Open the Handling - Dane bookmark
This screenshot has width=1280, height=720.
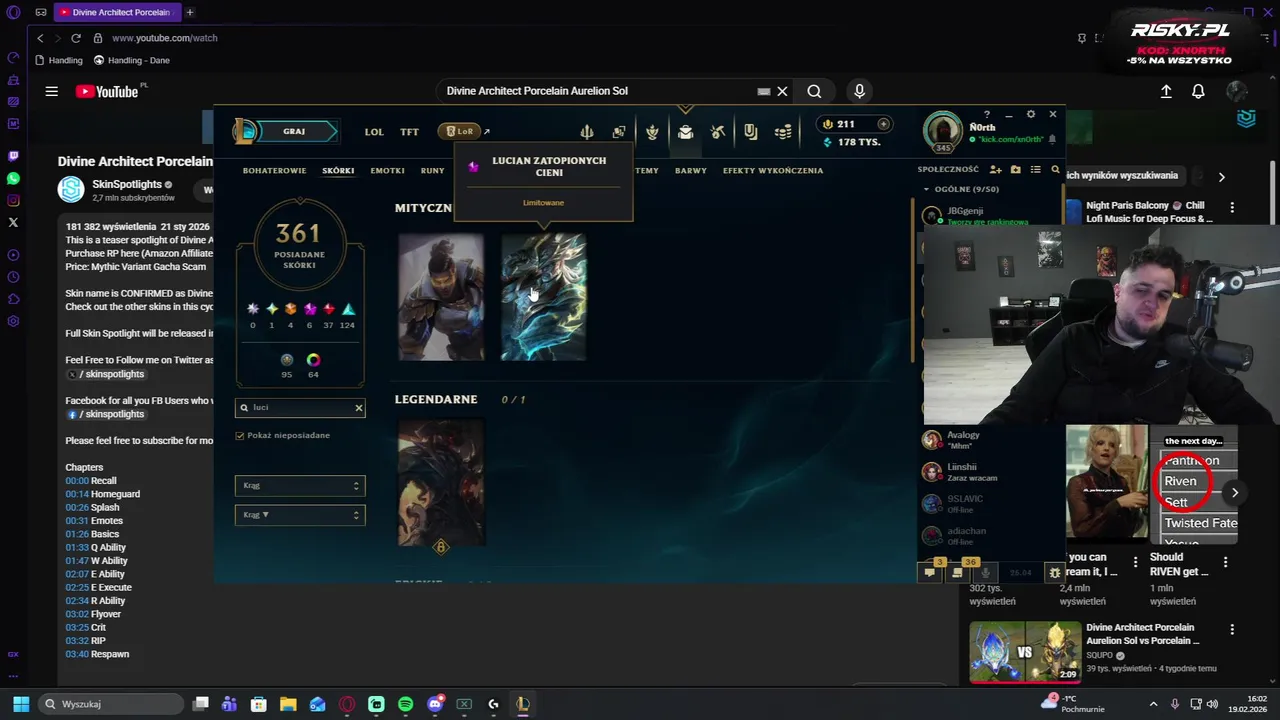130,60
